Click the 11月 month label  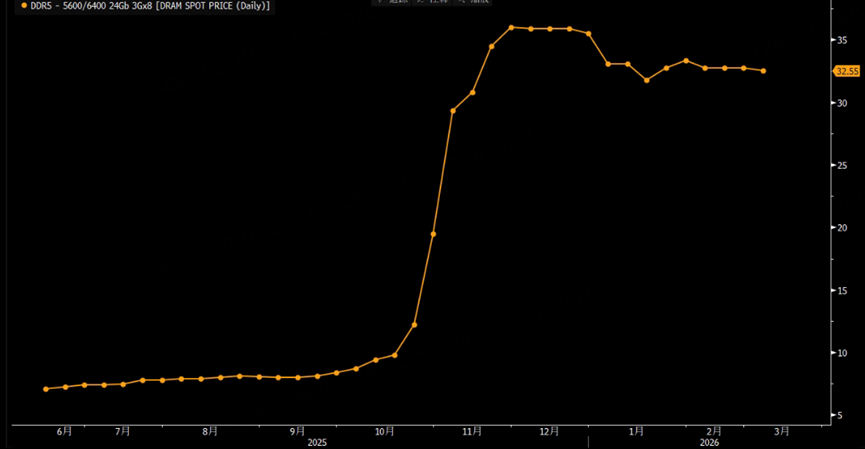[x=472, y=431]
